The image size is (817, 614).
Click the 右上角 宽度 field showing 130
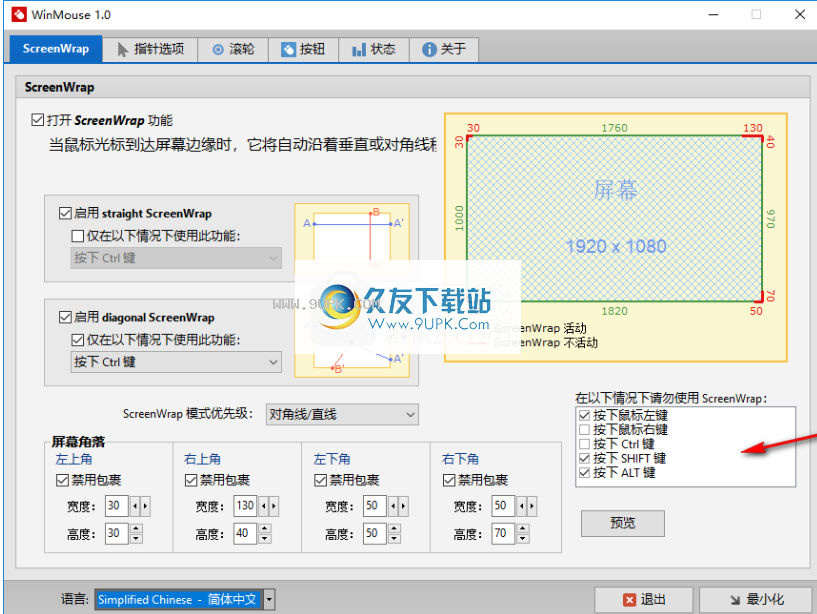245,506
